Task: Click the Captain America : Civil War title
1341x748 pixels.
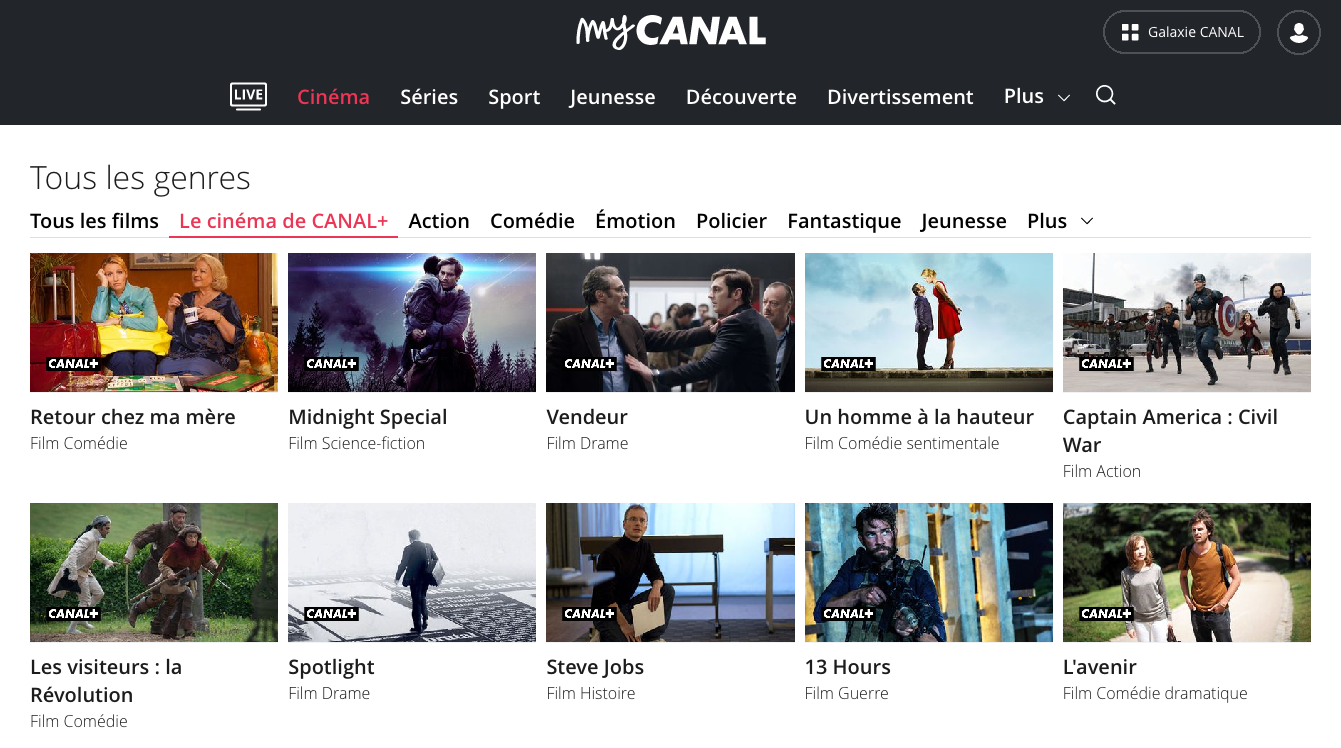Action: click(1170, 431)
